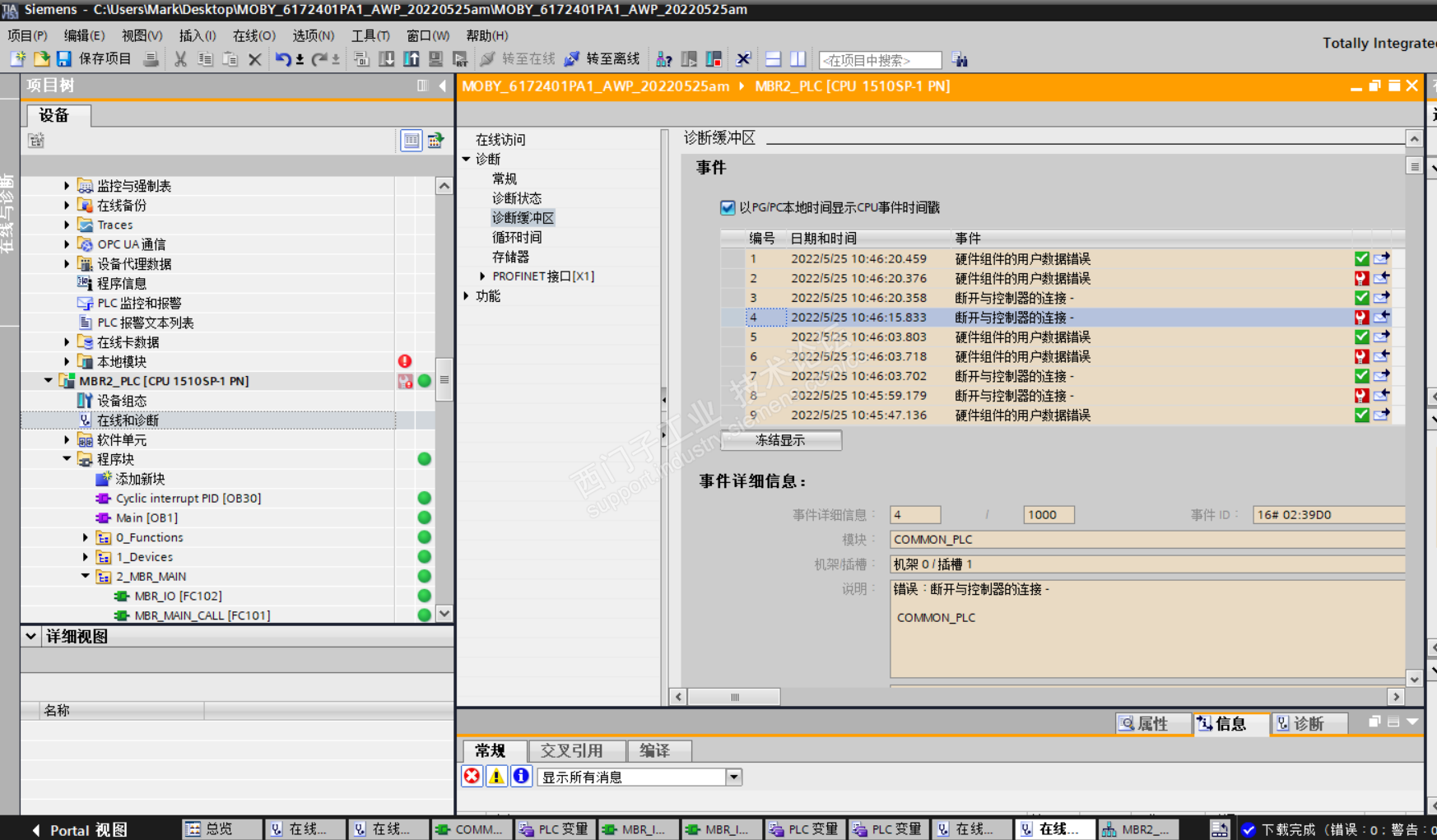Expand the 监控与强制表 folder
The width and height of the screenshot is (1437, 840).
67,186
